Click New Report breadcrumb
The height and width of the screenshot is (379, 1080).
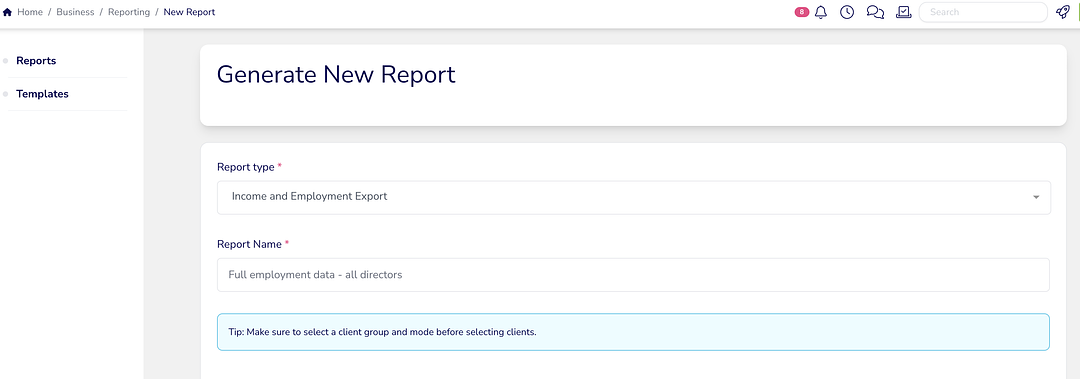189,12
